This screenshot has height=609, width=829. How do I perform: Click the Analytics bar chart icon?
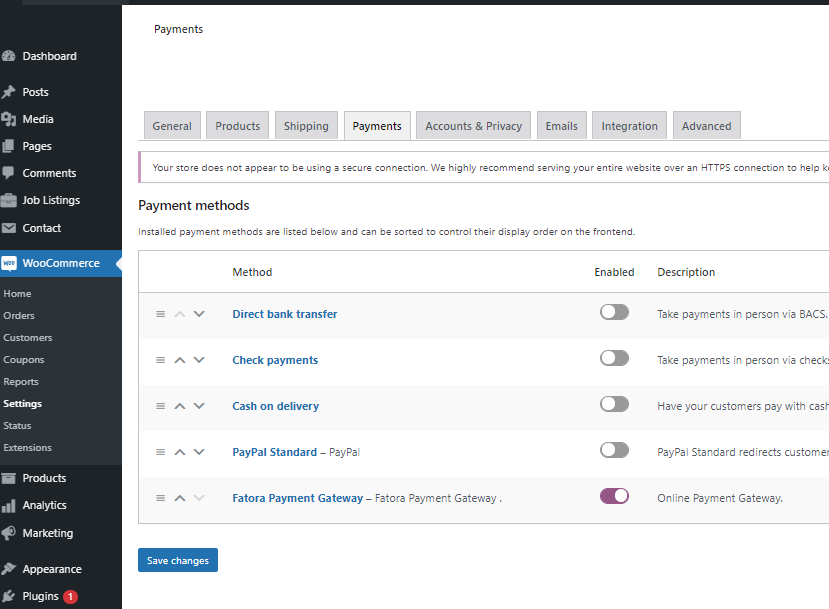(8, 505)
